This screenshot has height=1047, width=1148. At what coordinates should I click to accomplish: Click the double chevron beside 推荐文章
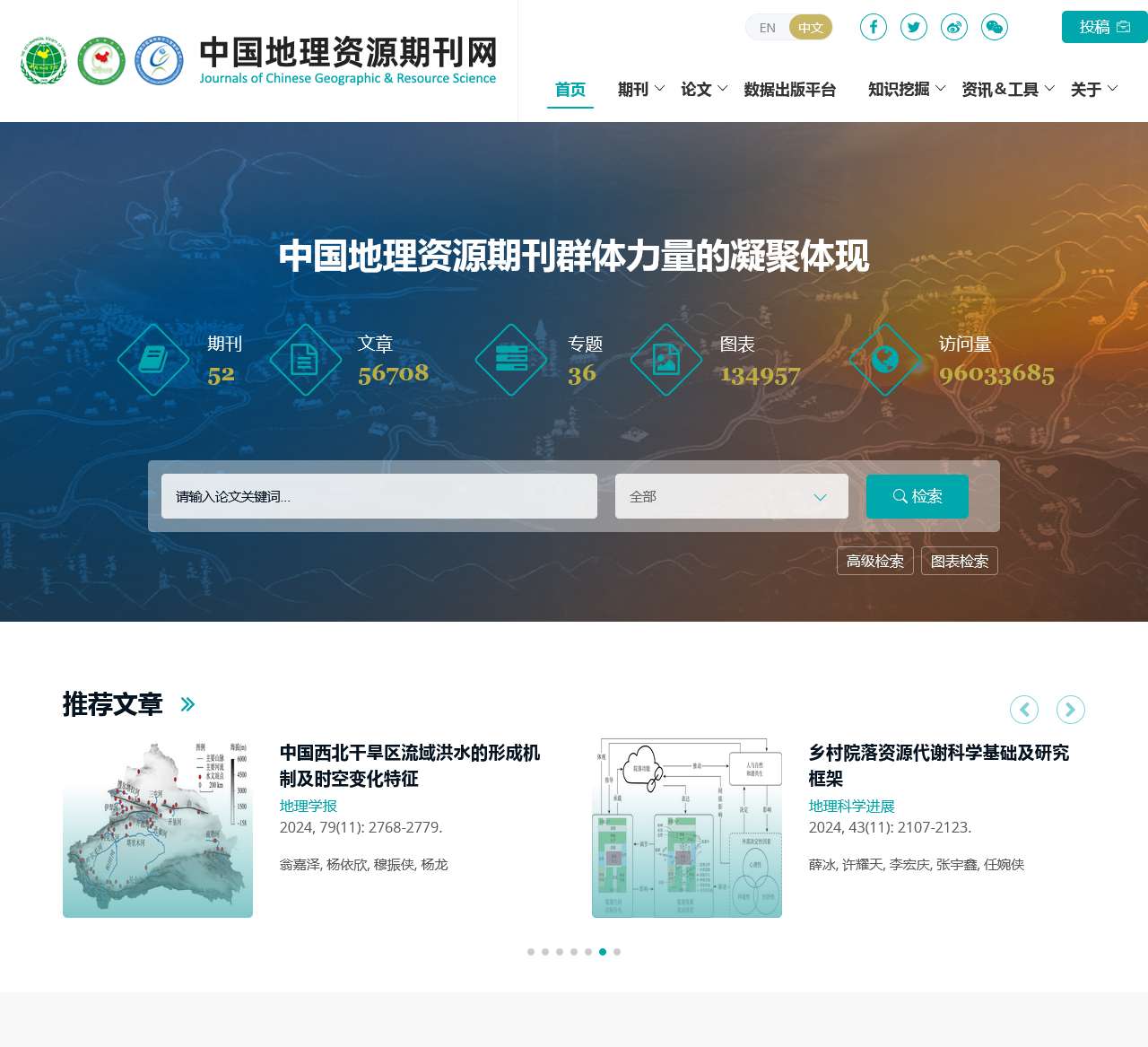pyautogui.click(x=187, y=704)
